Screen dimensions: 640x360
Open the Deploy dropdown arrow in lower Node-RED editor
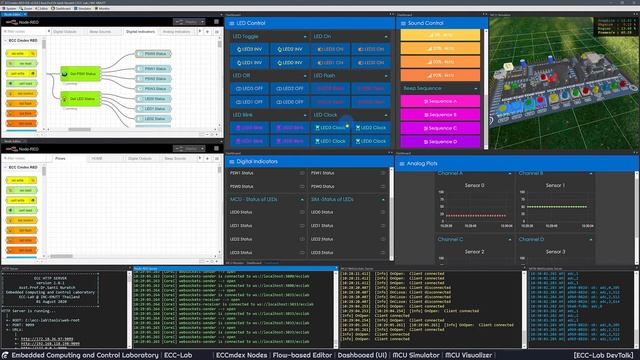(x=202, y=148)
